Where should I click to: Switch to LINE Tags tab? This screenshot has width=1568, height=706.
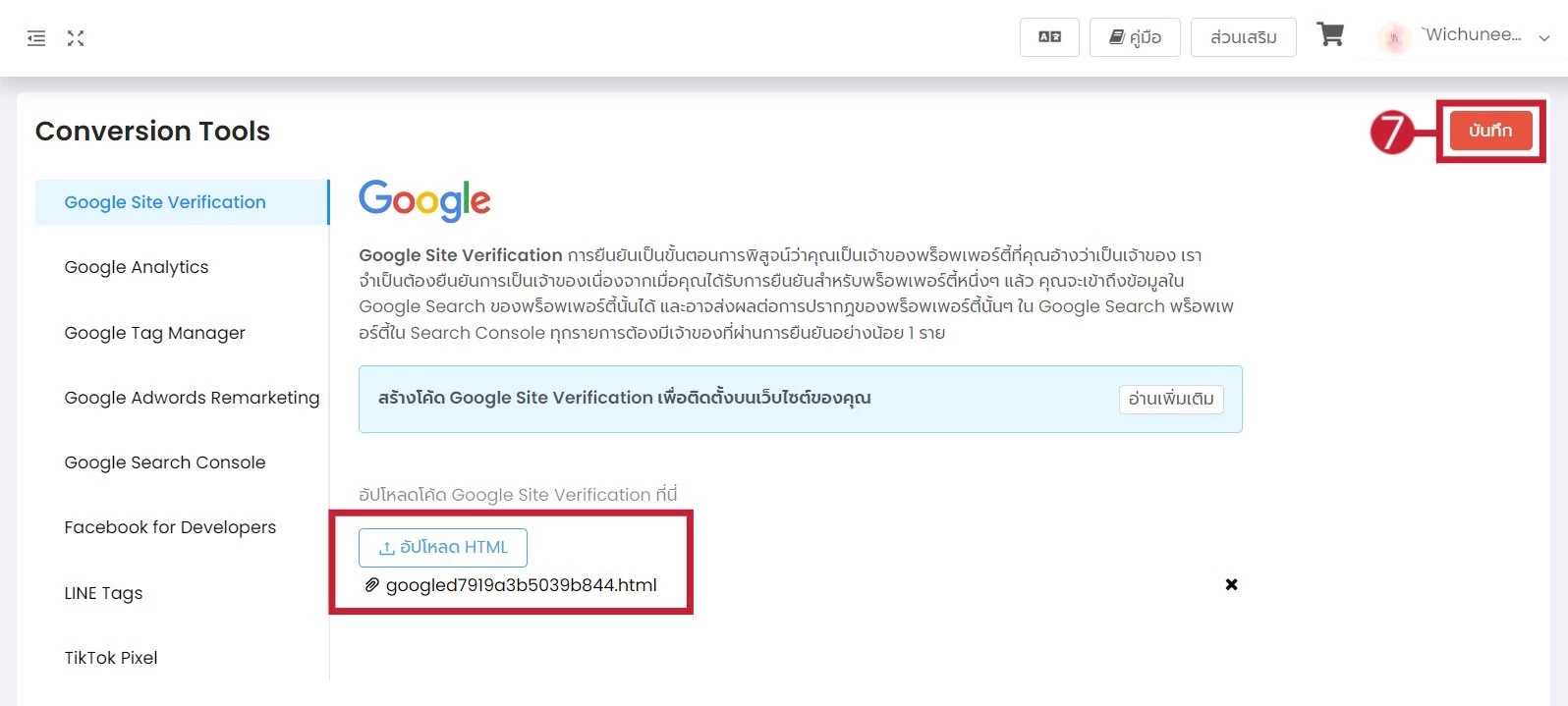click(182, 593)
